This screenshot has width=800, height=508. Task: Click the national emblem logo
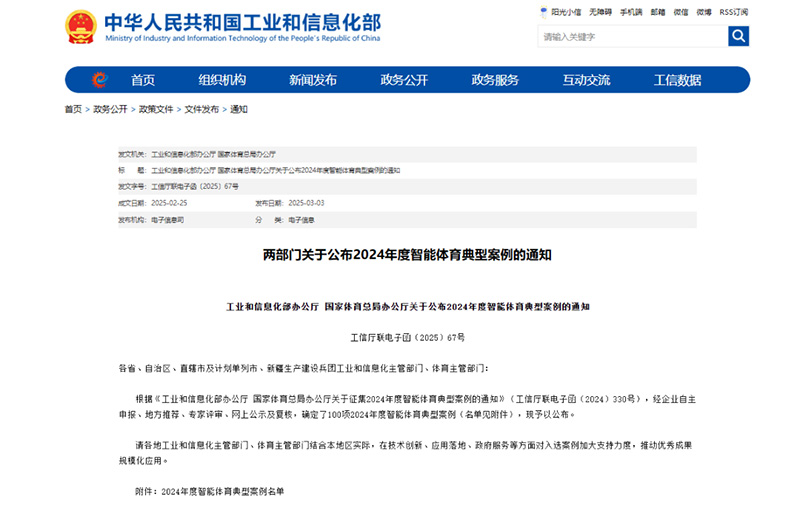pos(81,27)
